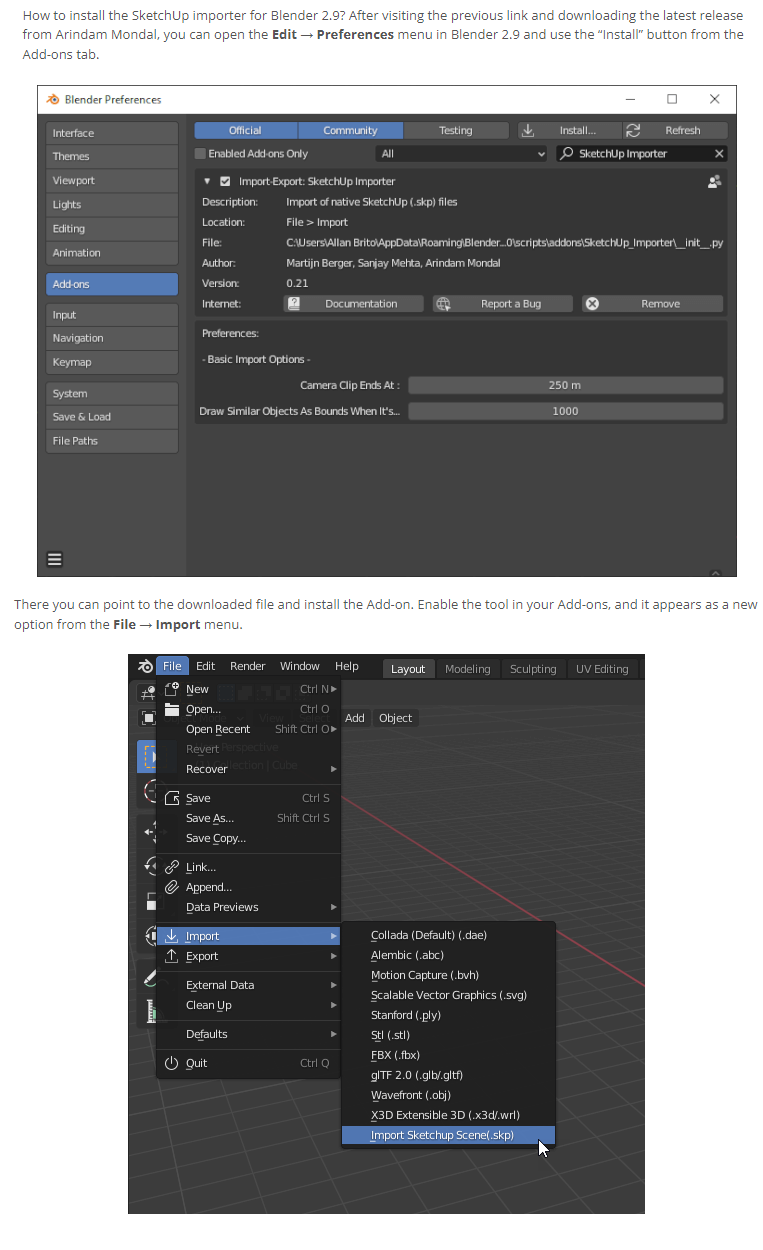Click the Quit power icon
This screenshot has height=1250, width=763.
tap(171, 1063)
